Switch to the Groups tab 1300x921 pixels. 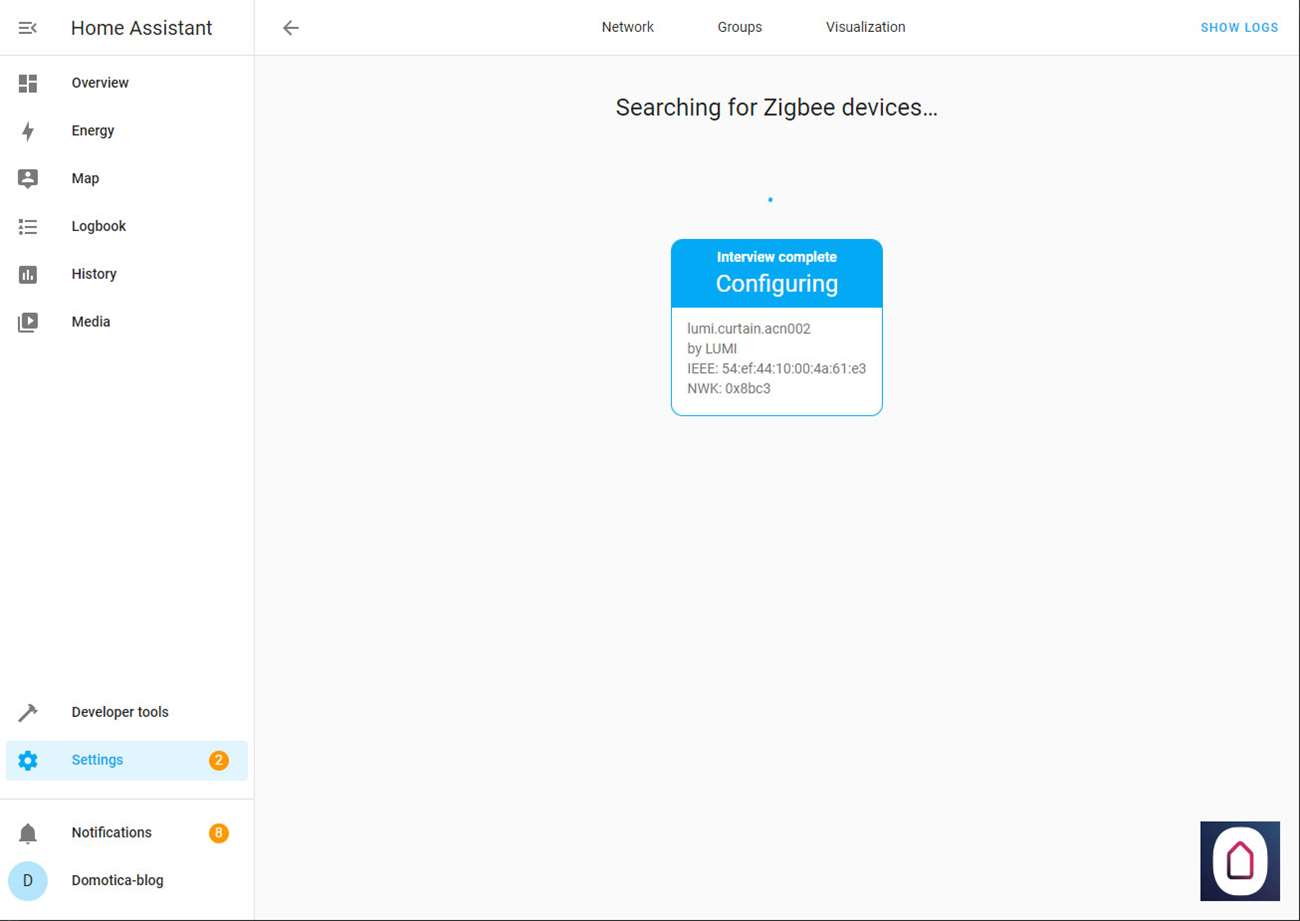pos(740,27)
